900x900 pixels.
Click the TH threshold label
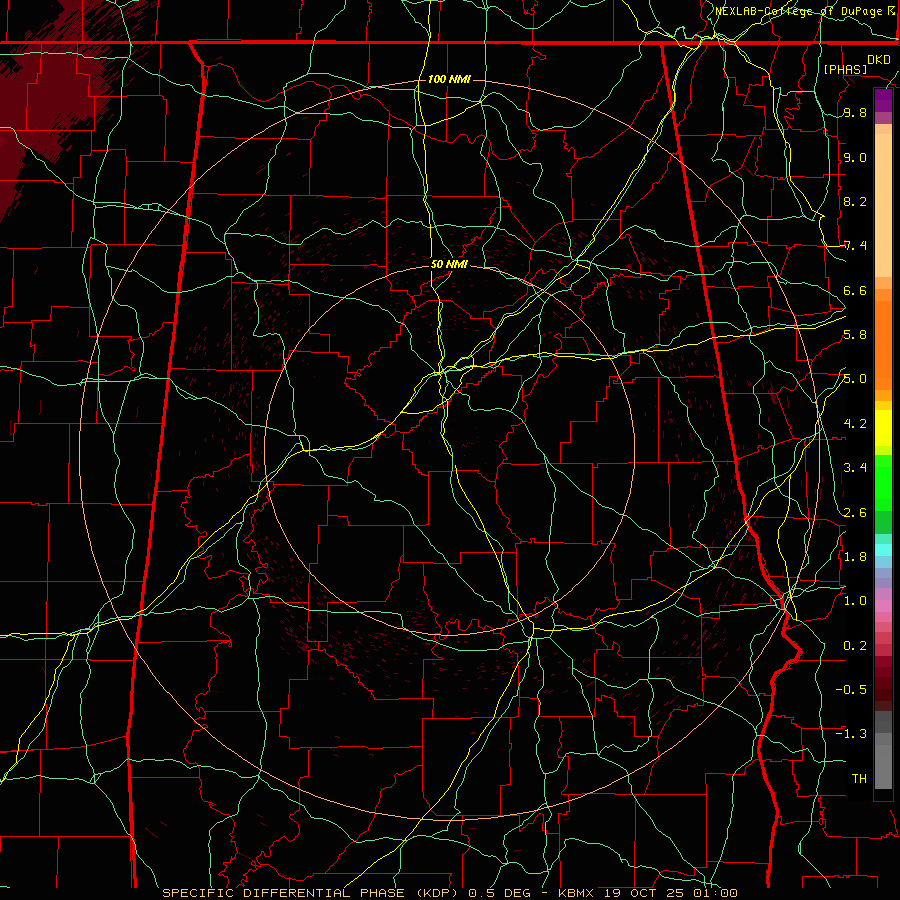click(859, 778)
